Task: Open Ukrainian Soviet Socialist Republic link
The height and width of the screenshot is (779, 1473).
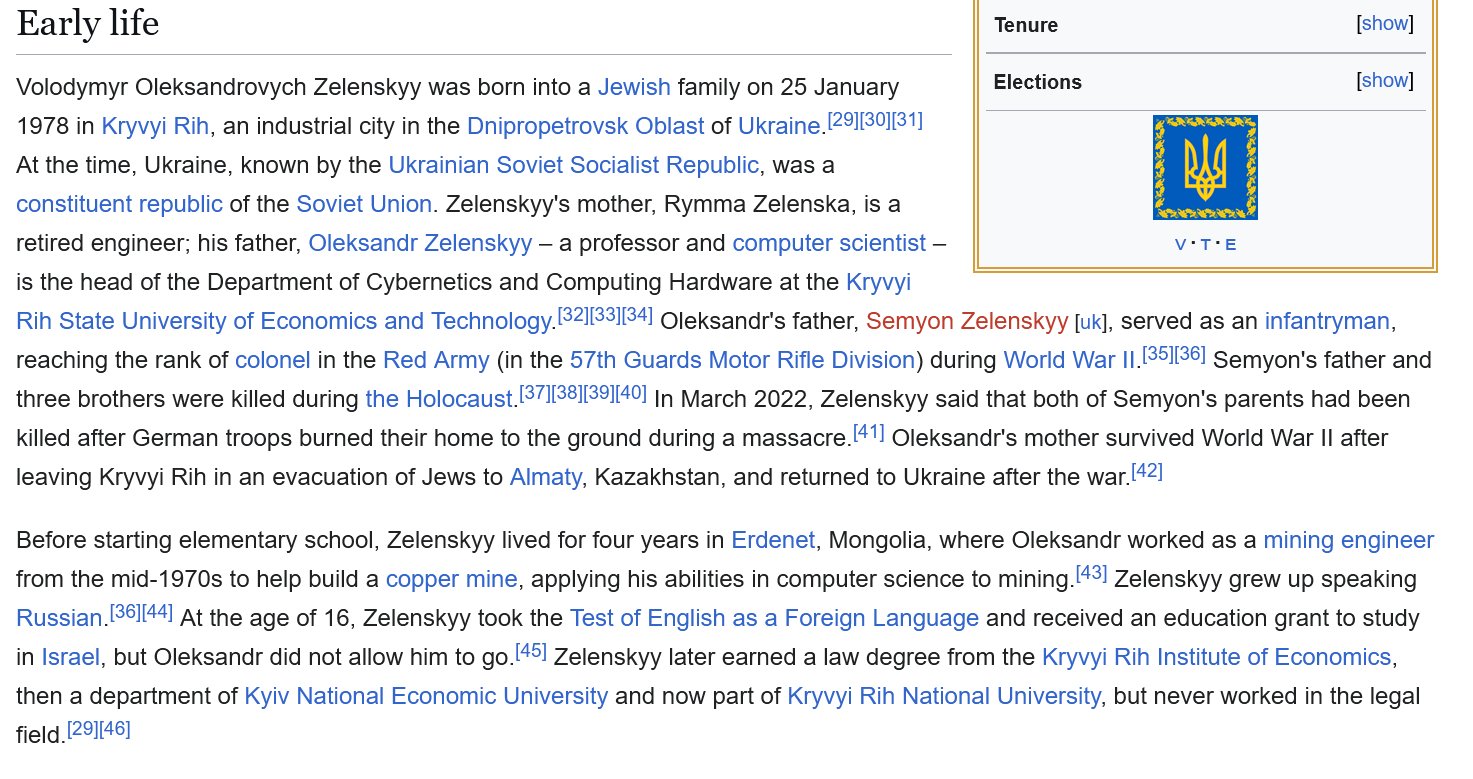Action: (574, 165)
